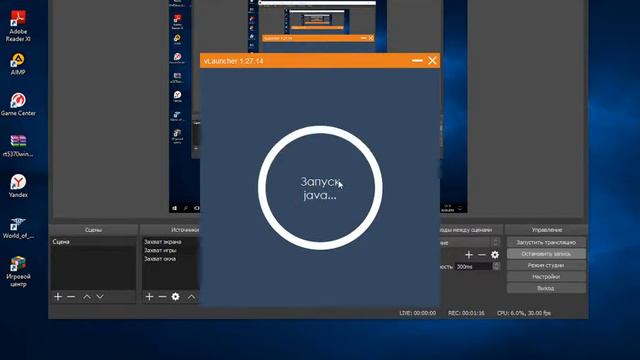Viewport: 640px width, 360px height.
Task: Click the Запустить трансляцию button
Action: pyautogui.click(x=546, y=242)
